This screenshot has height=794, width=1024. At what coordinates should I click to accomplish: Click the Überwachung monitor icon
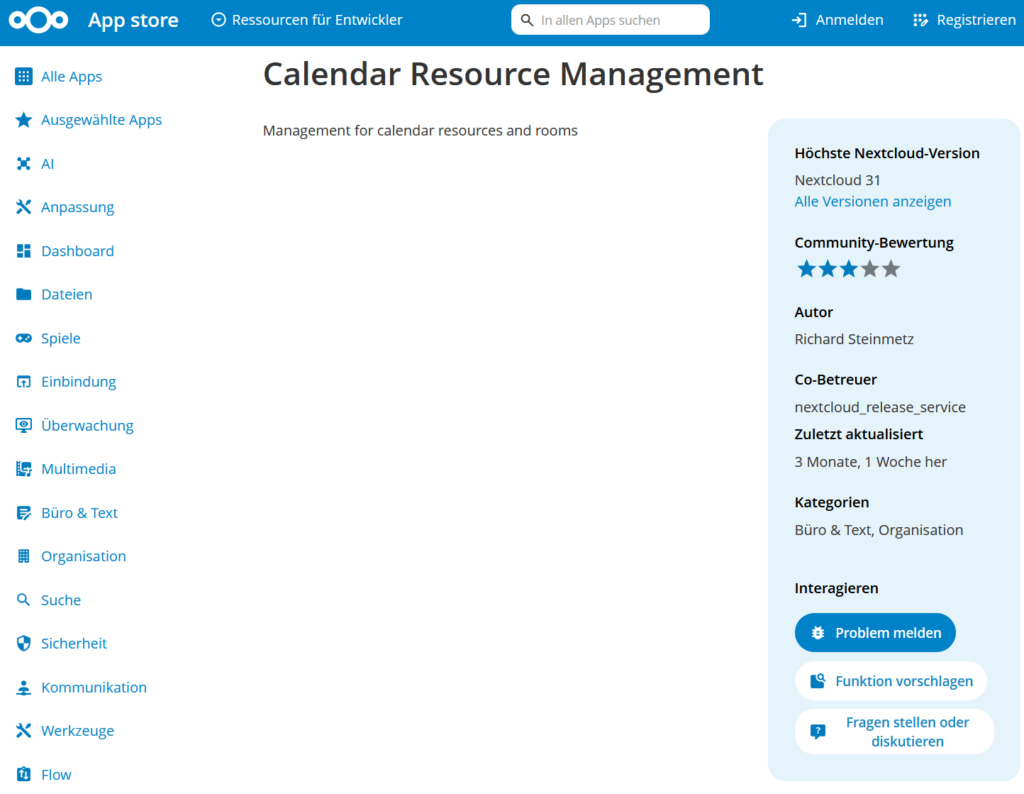click(x=24, y=426)
